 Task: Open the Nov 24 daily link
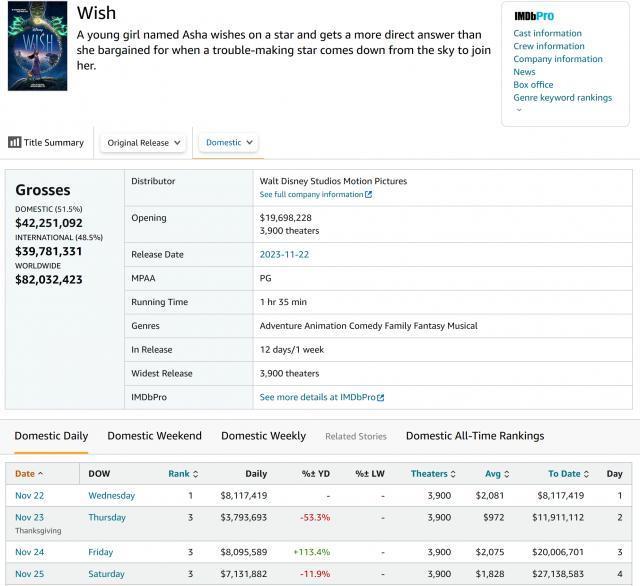pyautogui.click(x=28, y=552)
